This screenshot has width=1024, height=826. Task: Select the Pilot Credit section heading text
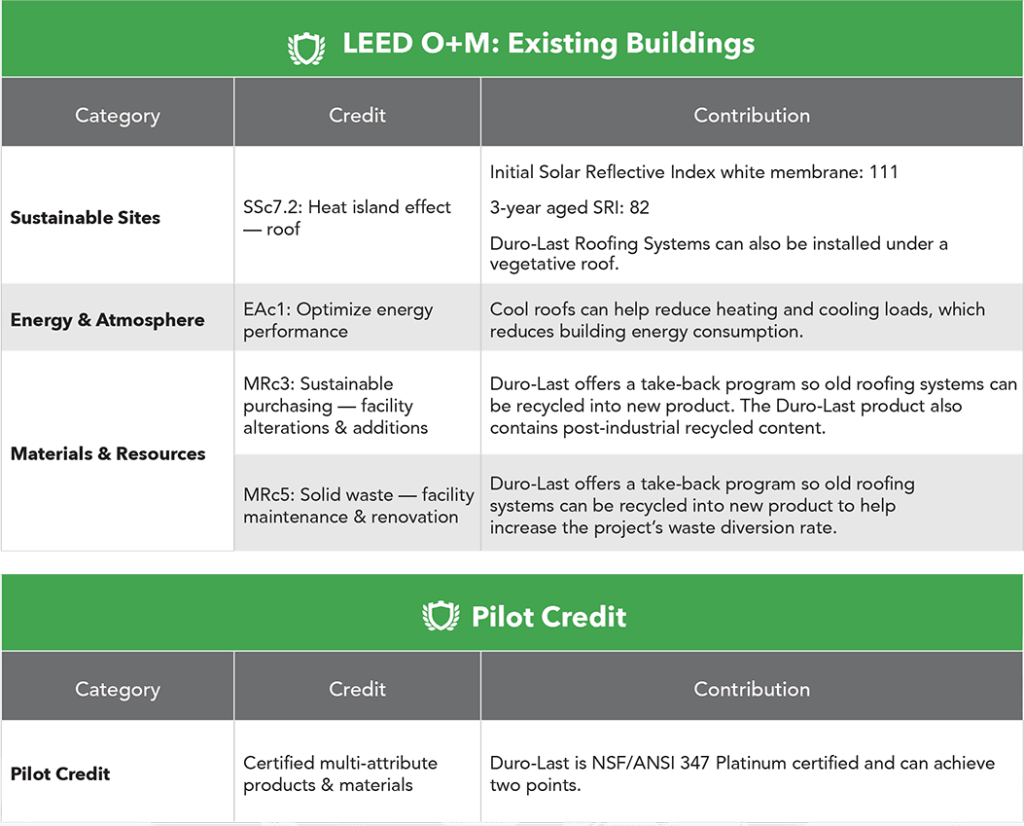[549, 617]
